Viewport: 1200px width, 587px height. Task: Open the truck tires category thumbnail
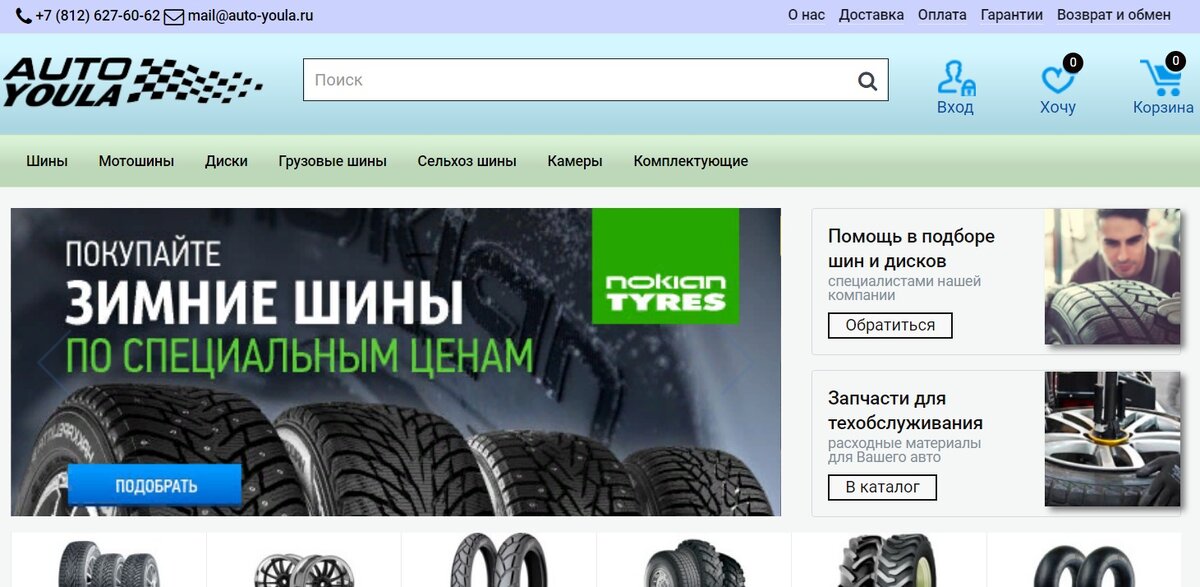coord(694,564)
